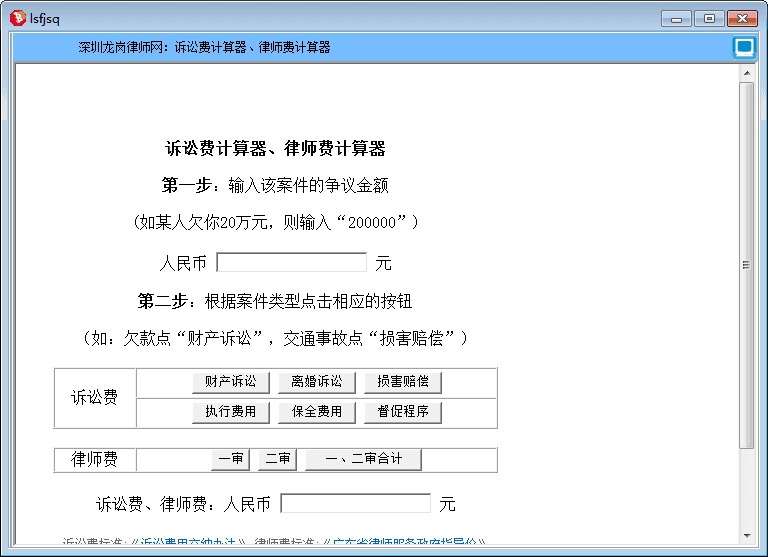The width and height of the screenshot is (768, 557).
Task: Calculate lawyer fee for 一审
Action: point(230,459)
